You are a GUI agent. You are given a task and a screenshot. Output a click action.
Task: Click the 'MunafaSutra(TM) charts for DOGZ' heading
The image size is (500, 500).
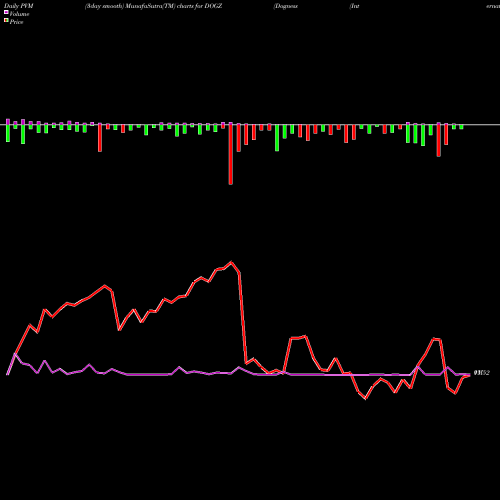pos(174,6)
